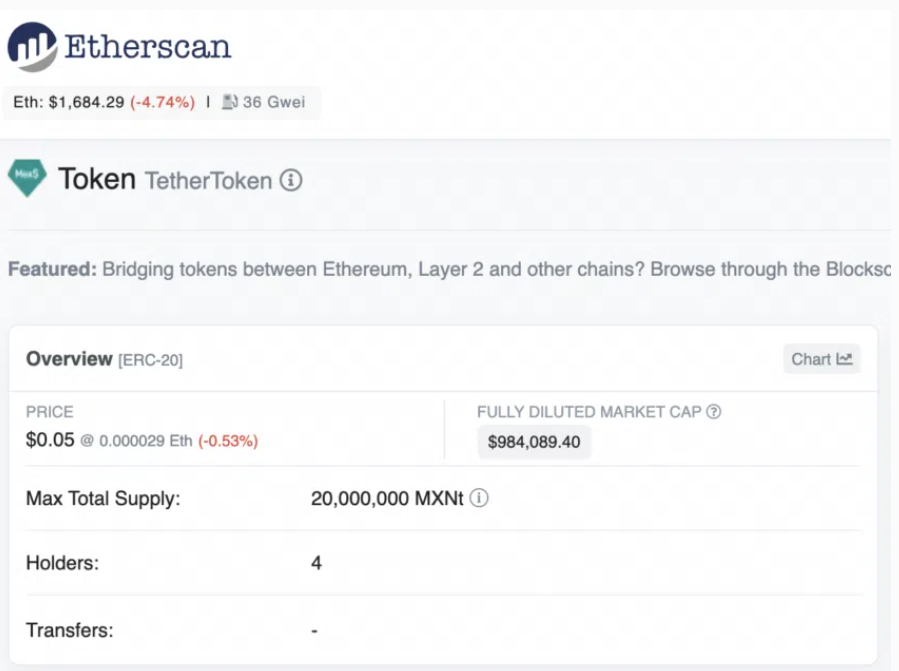Click the Holders count value 4
This screenshot has width=899, height=671.
(x=316, y=563)
